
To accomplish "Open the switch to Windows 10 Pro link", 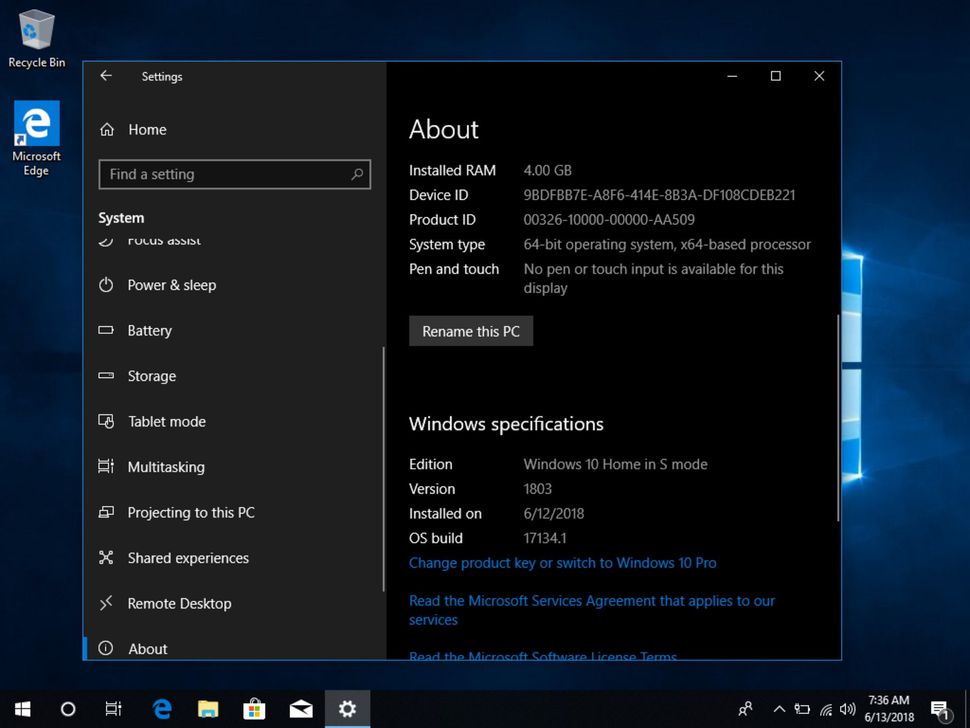I will pyautogui.click(x=562, y=563).
